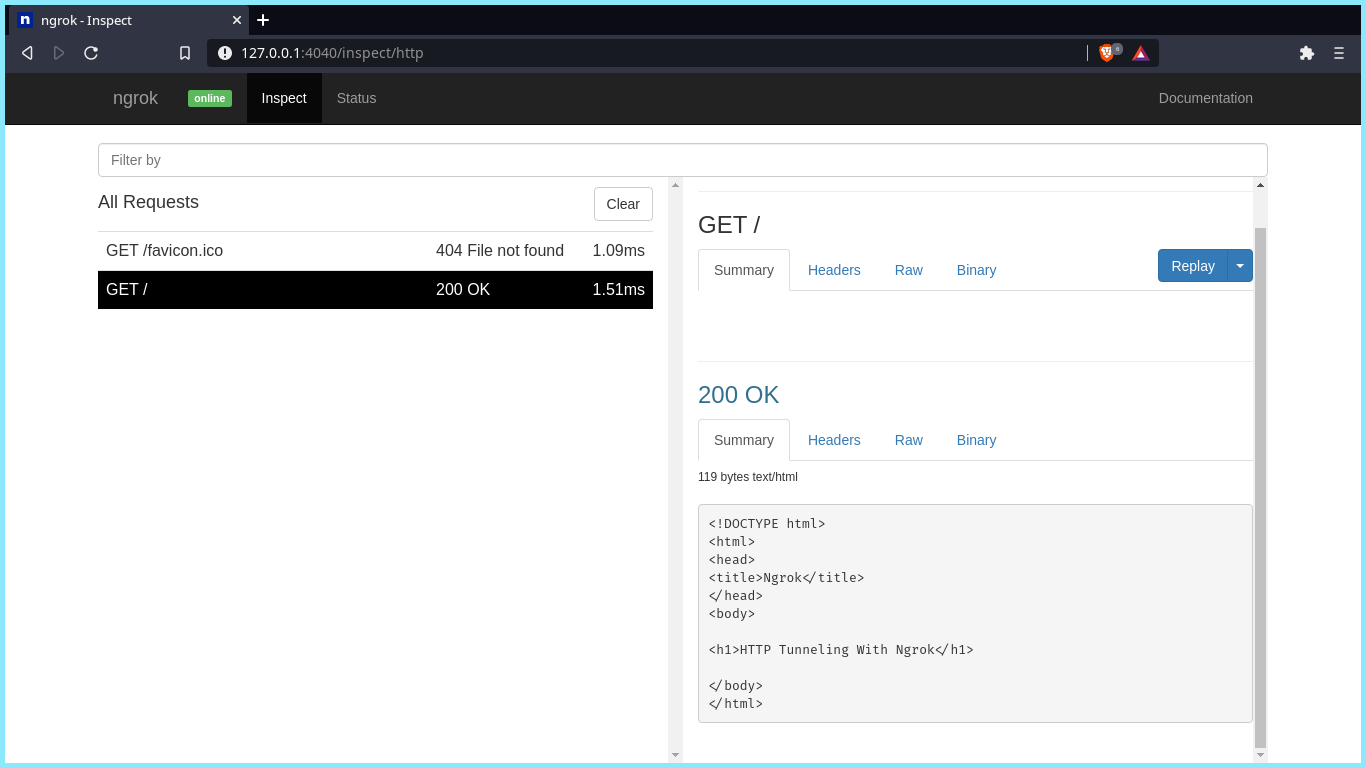The image size is (1366, 768).
Task: Click the browser forward arrow
Action: click(59, 53)
